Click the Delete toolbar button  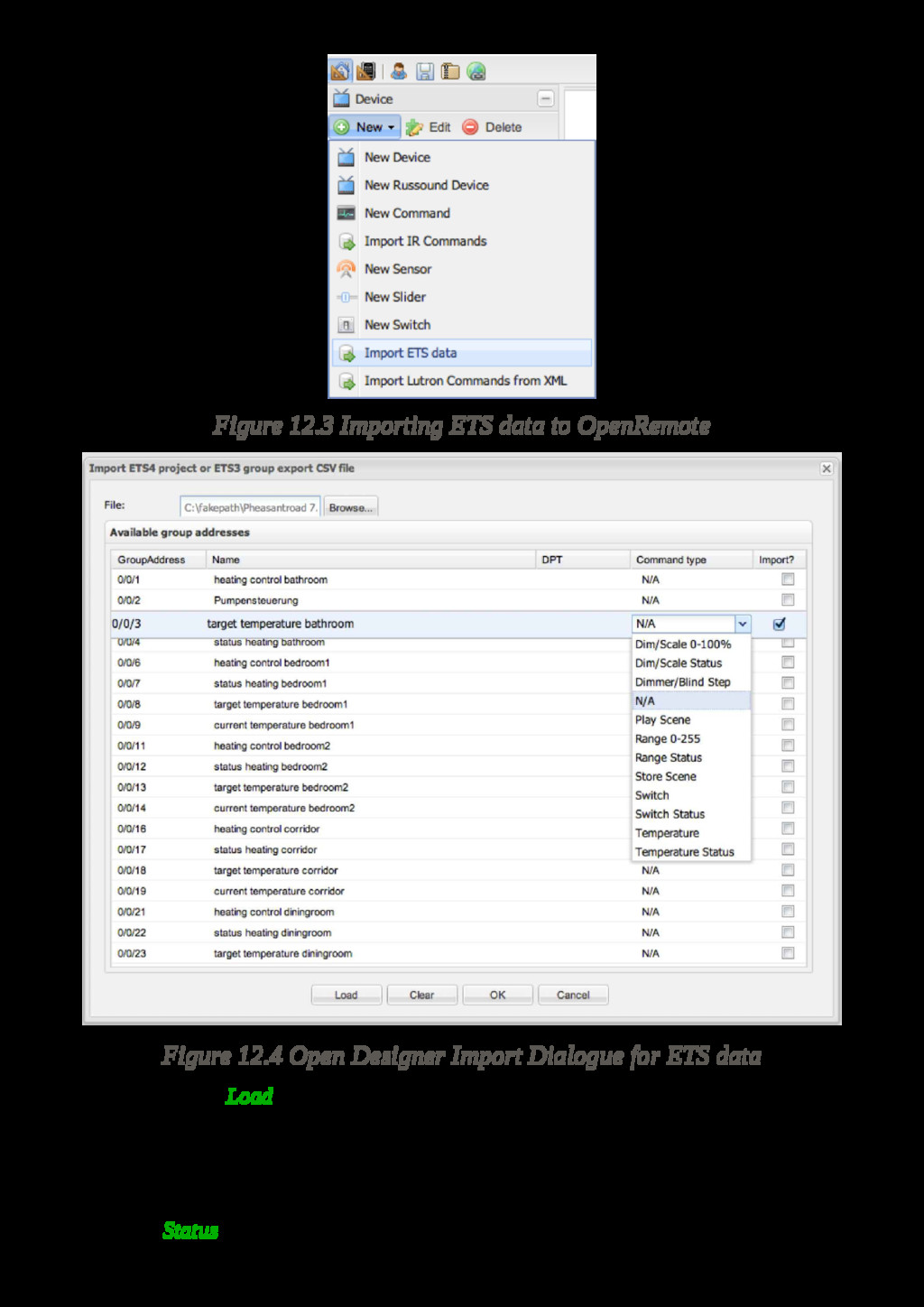[493, 127]
